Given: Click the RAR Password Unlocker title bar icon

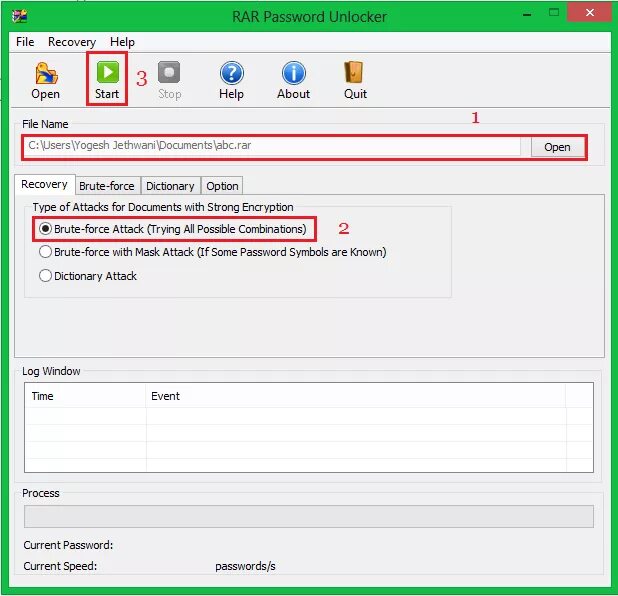Looking at the screenshot, I should pyautogui.click(x=19, y=16).
